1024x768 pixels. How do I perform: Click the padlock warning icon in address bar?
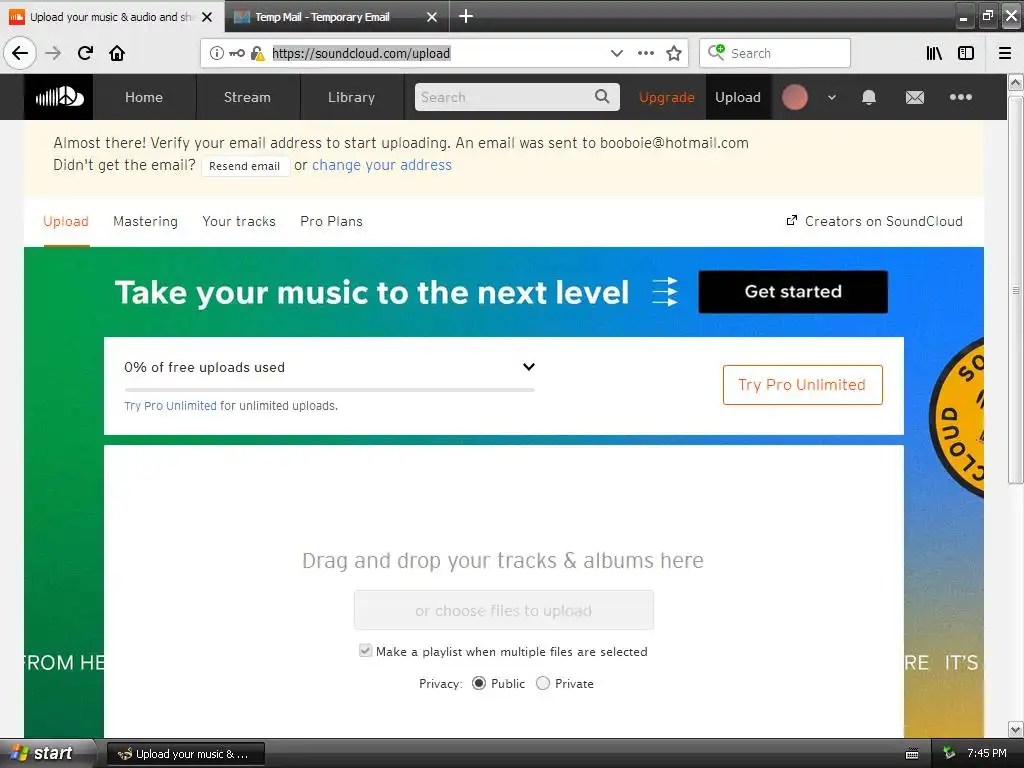point(258,53)
